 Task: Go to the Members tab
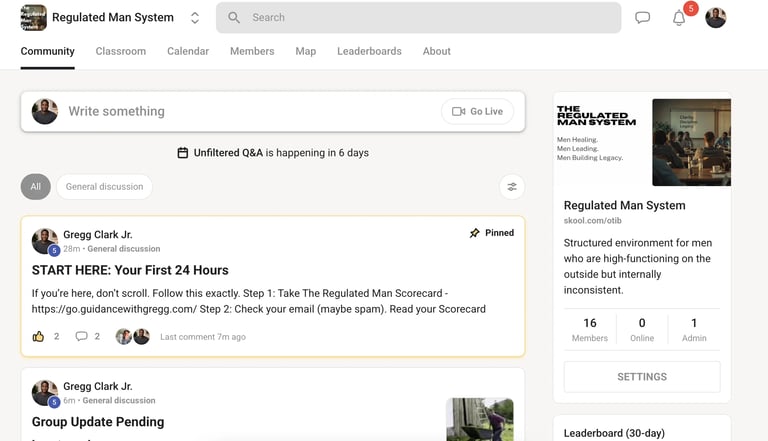(x=252, y=51)
